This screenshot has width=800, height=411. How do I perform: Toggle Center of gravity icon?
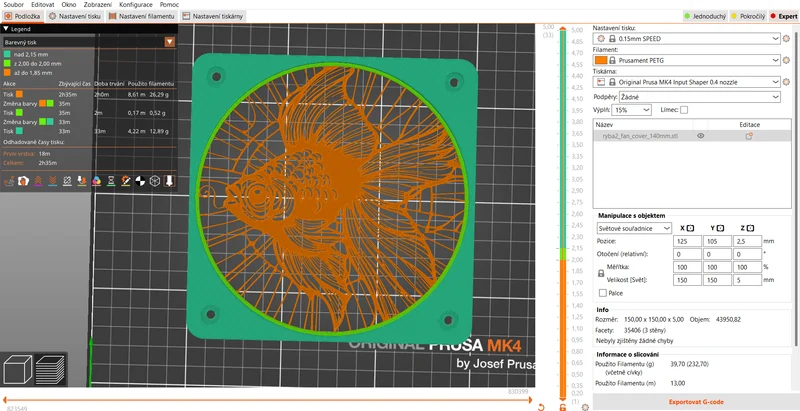(140, 181)
